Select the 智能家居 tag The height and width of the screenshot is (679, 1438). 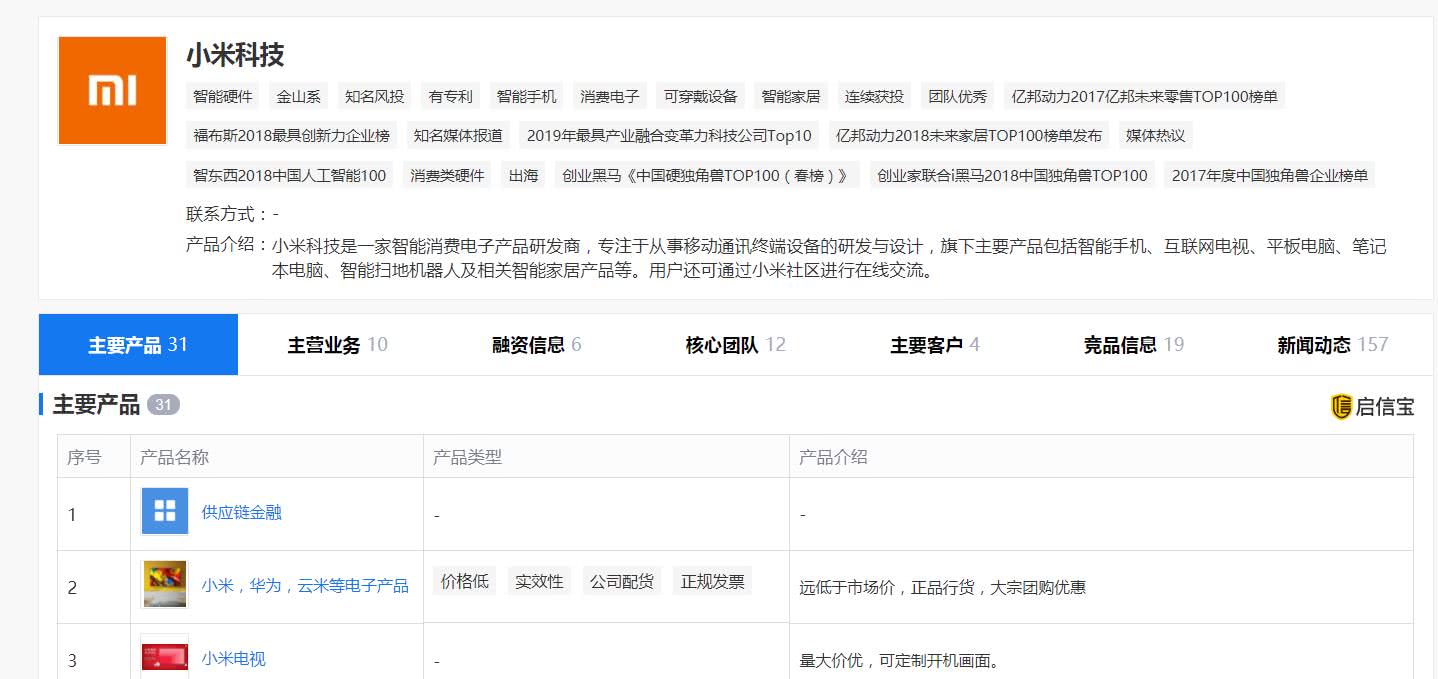tap(791, 96)
